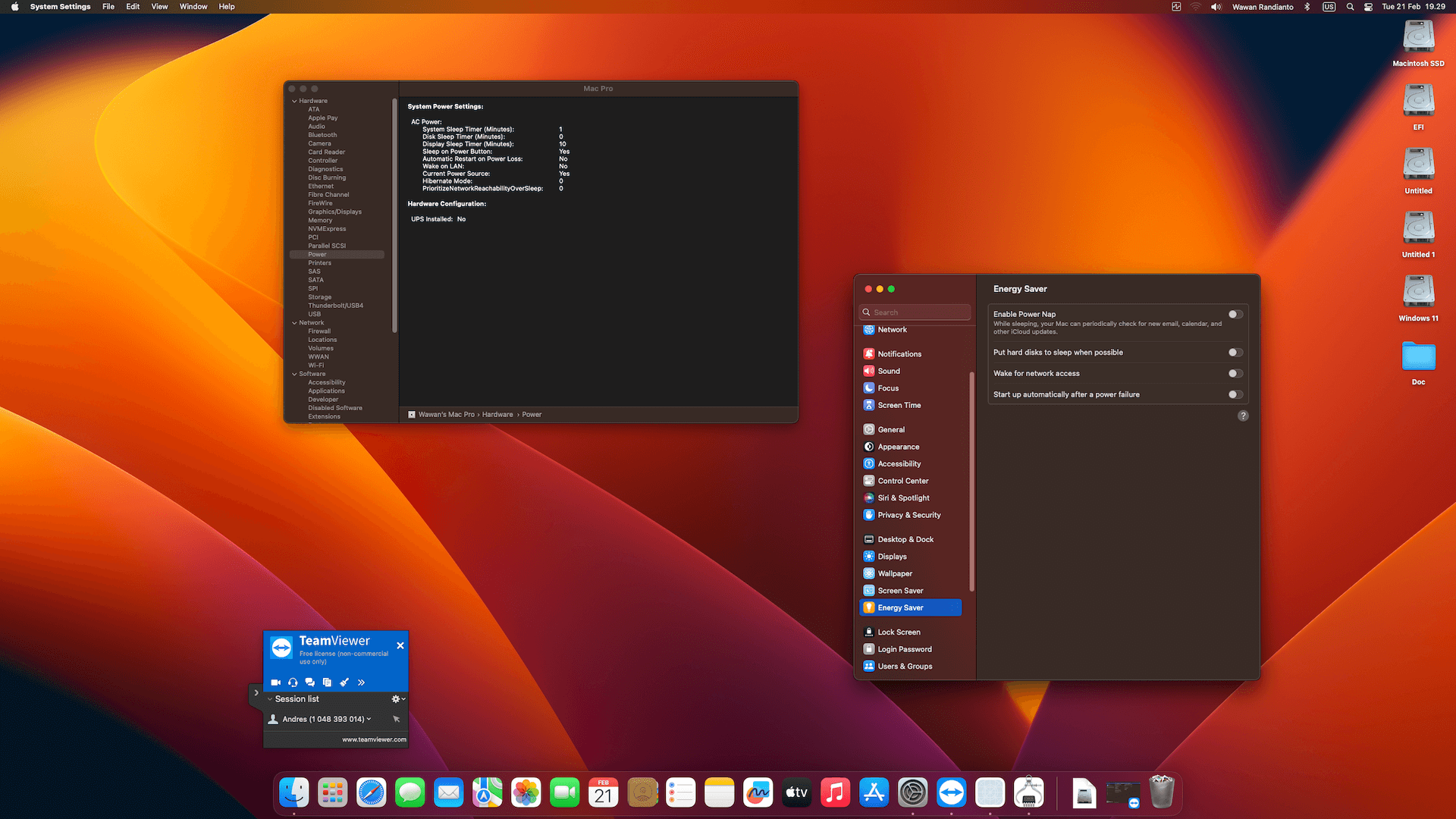Open TeamViewer app from the Dock
This screenshot has width=1456, height=819.
point(952,793)
